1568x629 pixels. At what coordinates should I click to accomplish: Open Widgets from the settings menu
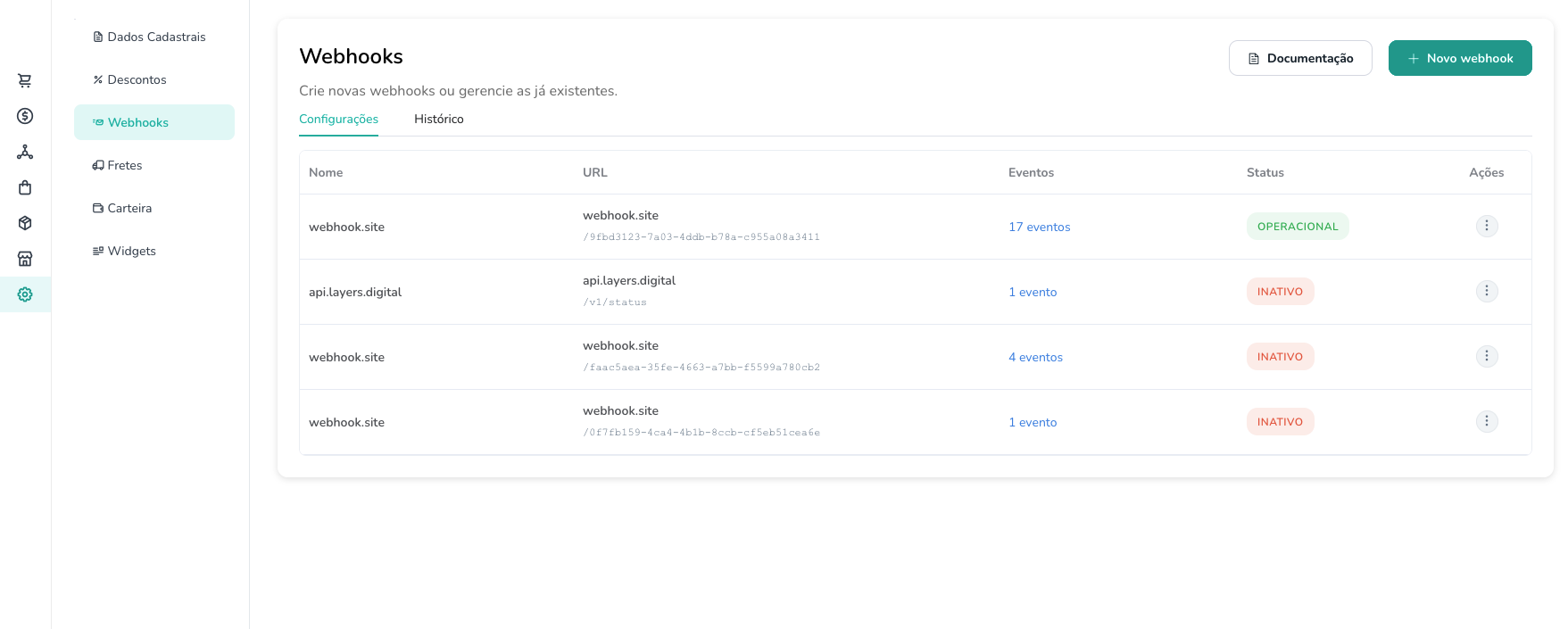coord(131,251)
